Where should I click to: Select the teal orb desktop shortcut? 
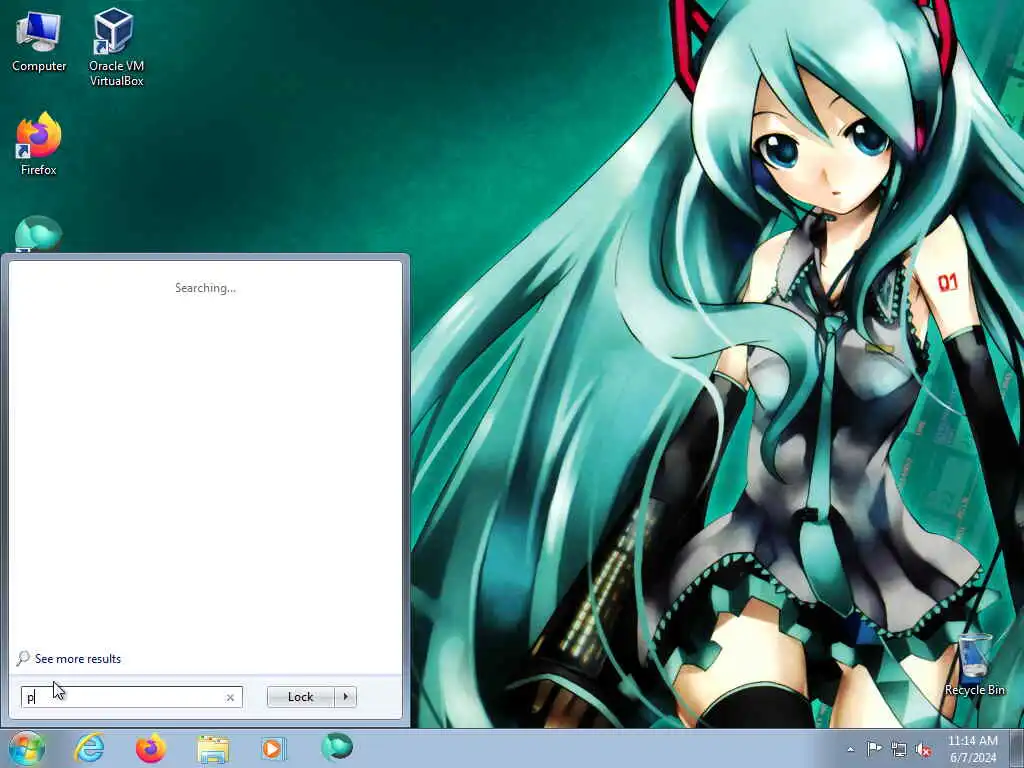pos(38,233)
